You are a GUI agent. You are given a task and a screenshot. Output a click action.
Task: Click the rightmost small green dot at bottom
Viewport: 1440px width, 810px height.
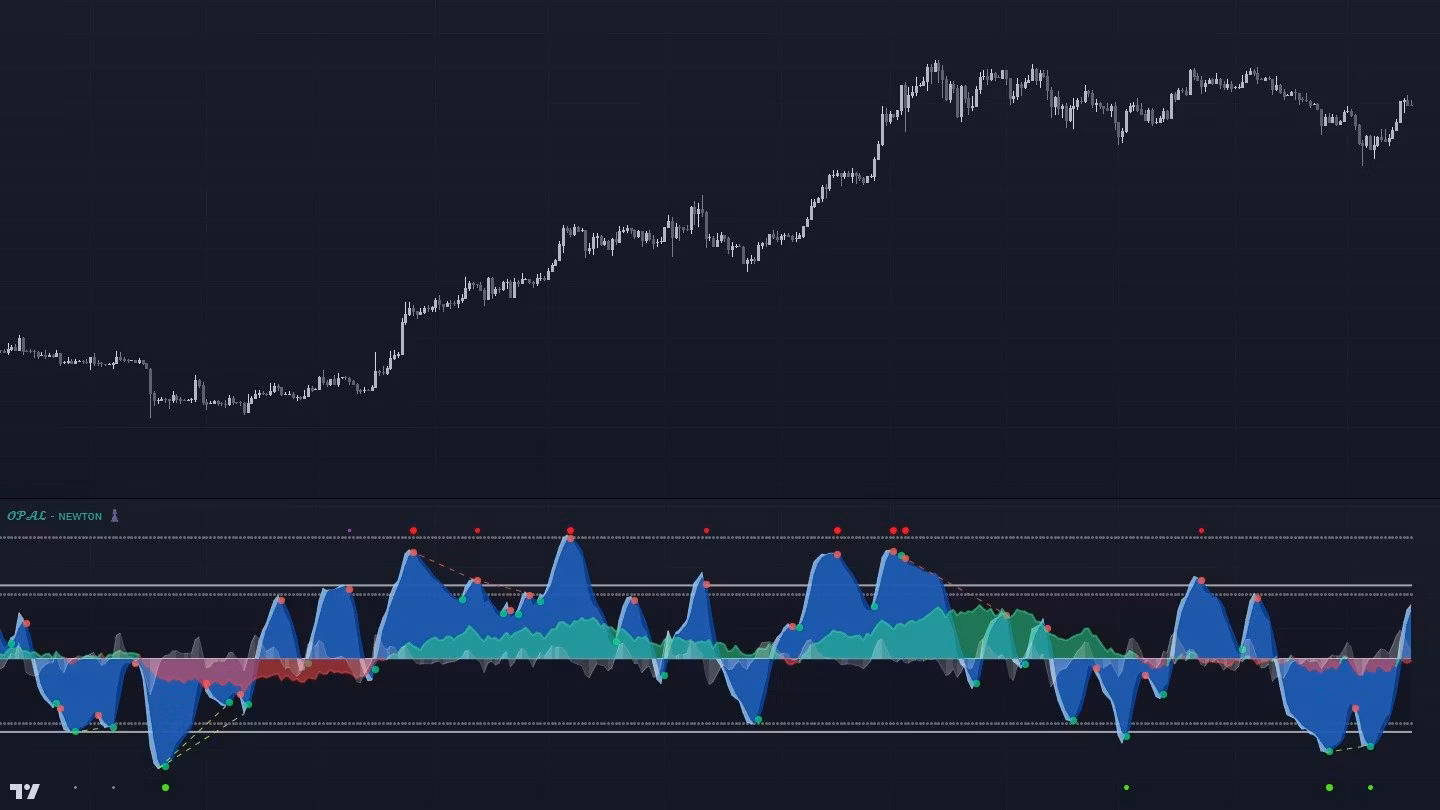coord(1370,788)
